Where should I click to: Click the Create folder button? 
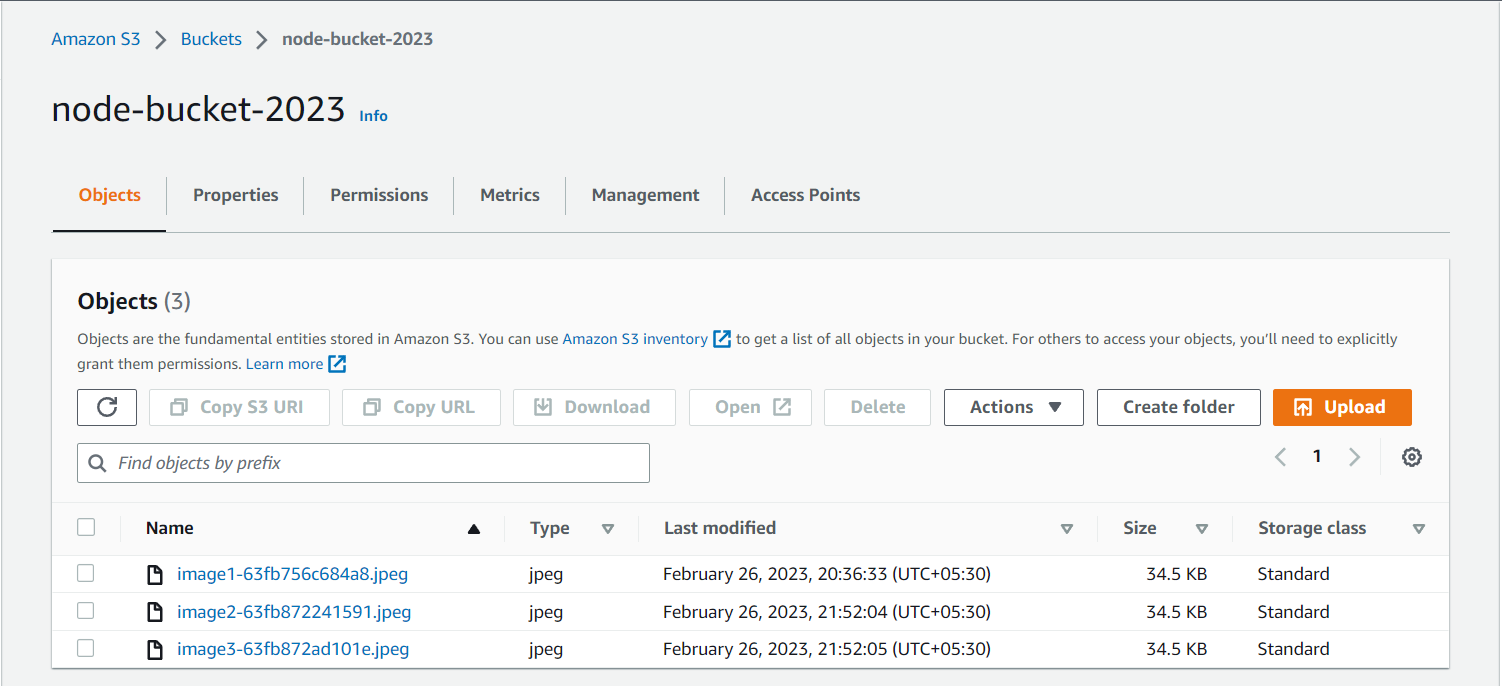[1179, 407]
